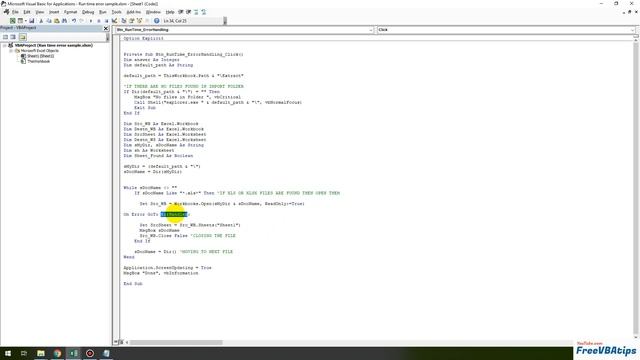The width and height of the screenshot is (640, 360).
Task: Open Google Chrome from the taskbar
Action: pos(57,353)
